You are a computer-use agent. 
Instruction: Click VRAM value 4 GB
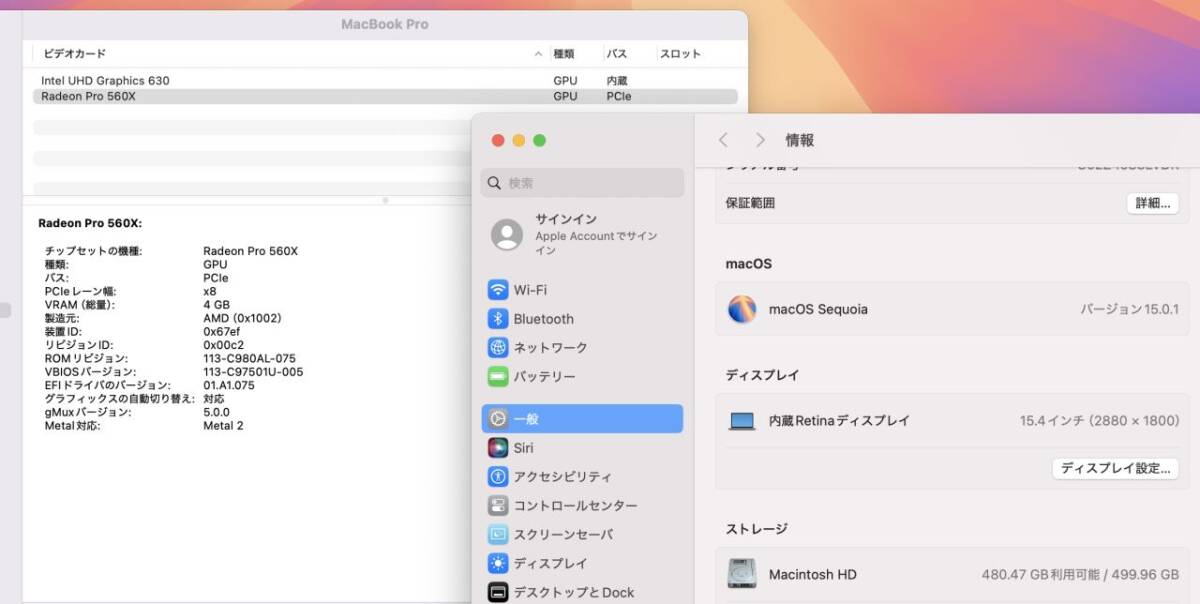216,304
